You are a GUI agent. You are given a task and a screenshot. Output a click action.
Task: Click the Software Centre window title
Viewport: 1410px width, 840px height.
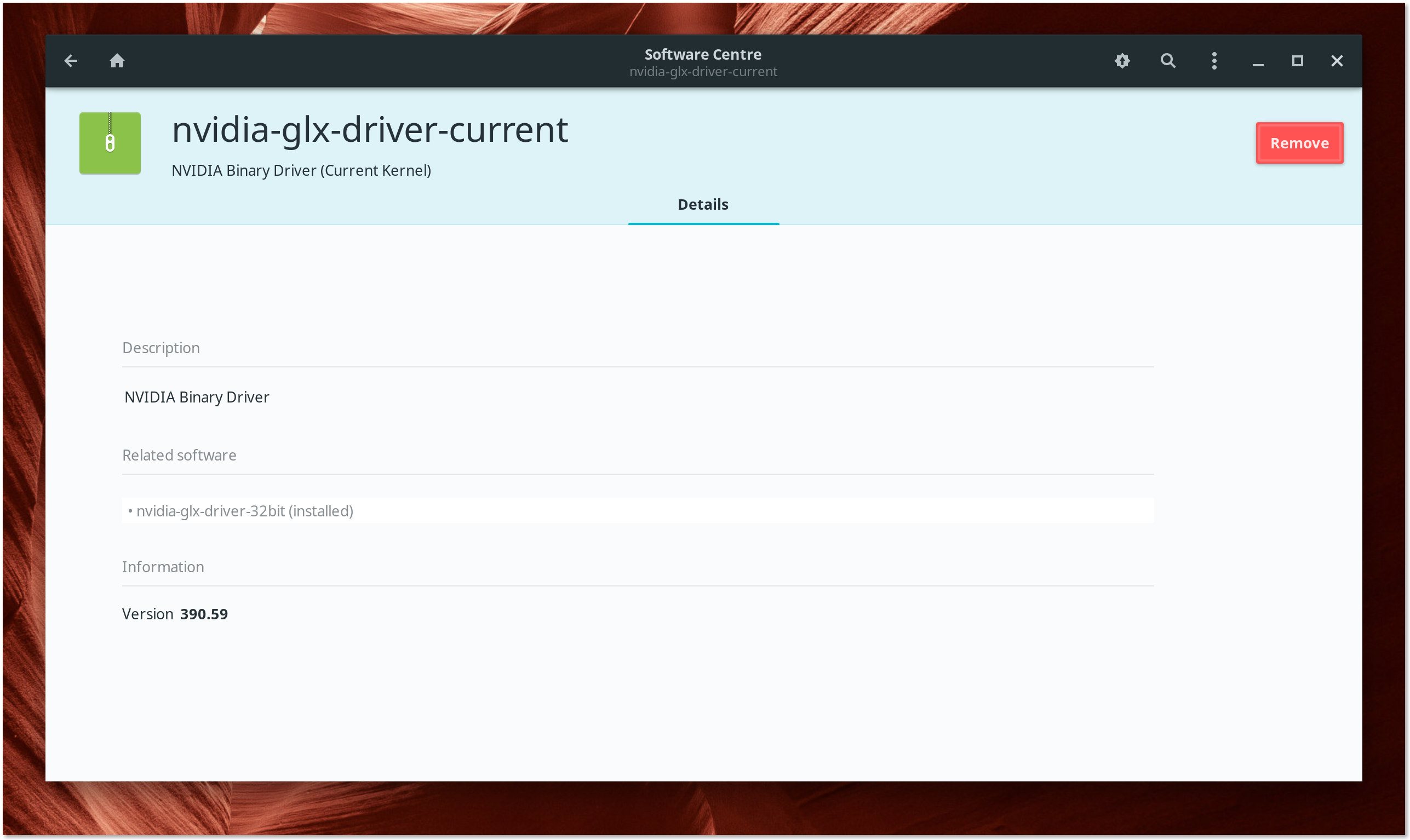[x=703, y=54]
